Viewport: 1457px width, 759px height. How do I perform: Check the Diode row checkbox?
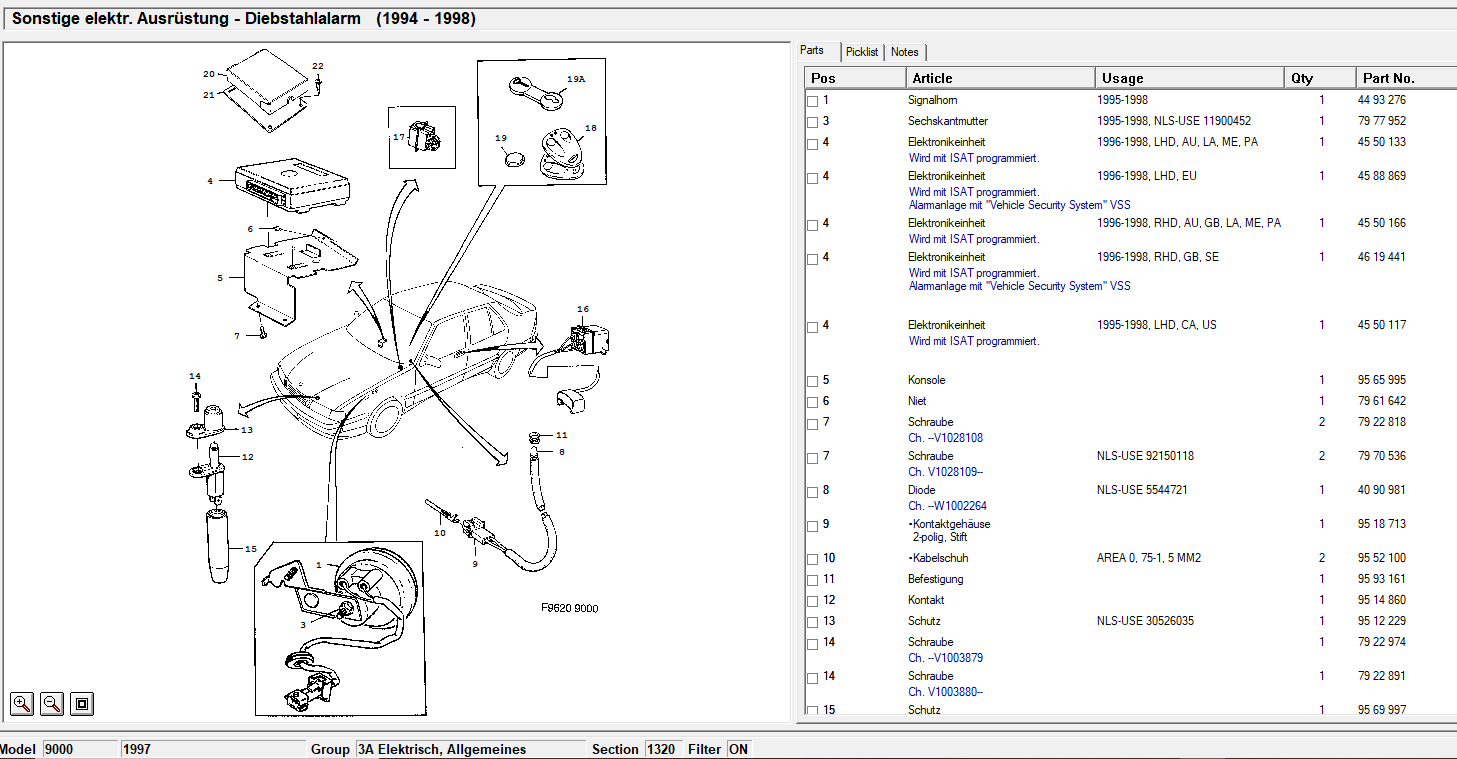pos(813,491)
